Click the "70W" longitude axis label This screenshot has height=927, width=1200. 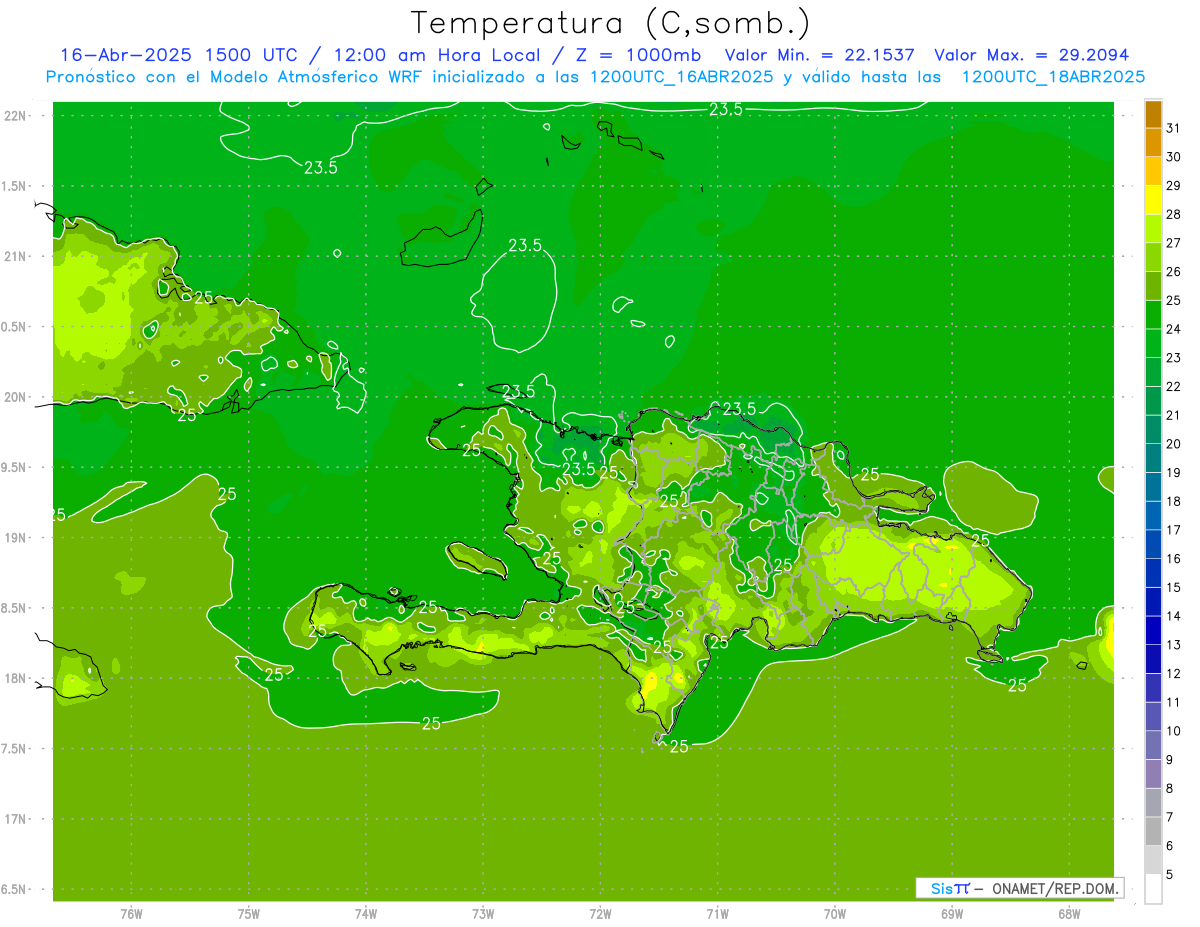click(x=835, y=914)
